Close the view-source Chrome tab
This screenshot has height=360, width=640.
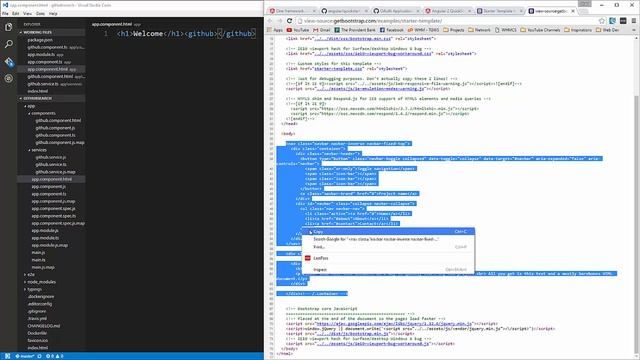573,11
